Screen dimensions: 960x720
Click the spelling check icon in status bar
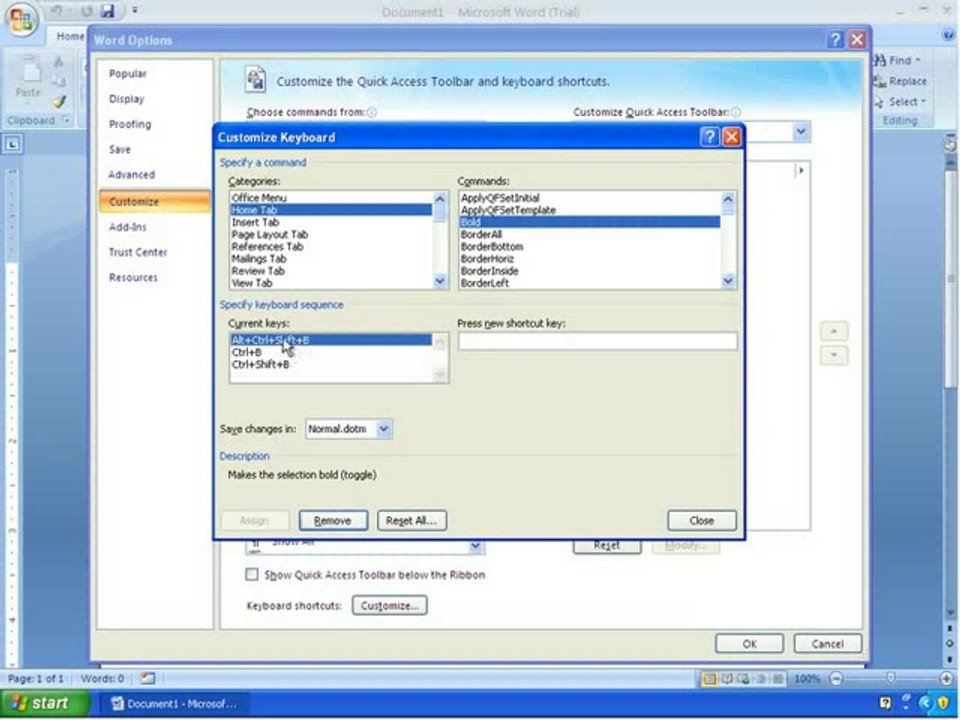pos(148,678)
